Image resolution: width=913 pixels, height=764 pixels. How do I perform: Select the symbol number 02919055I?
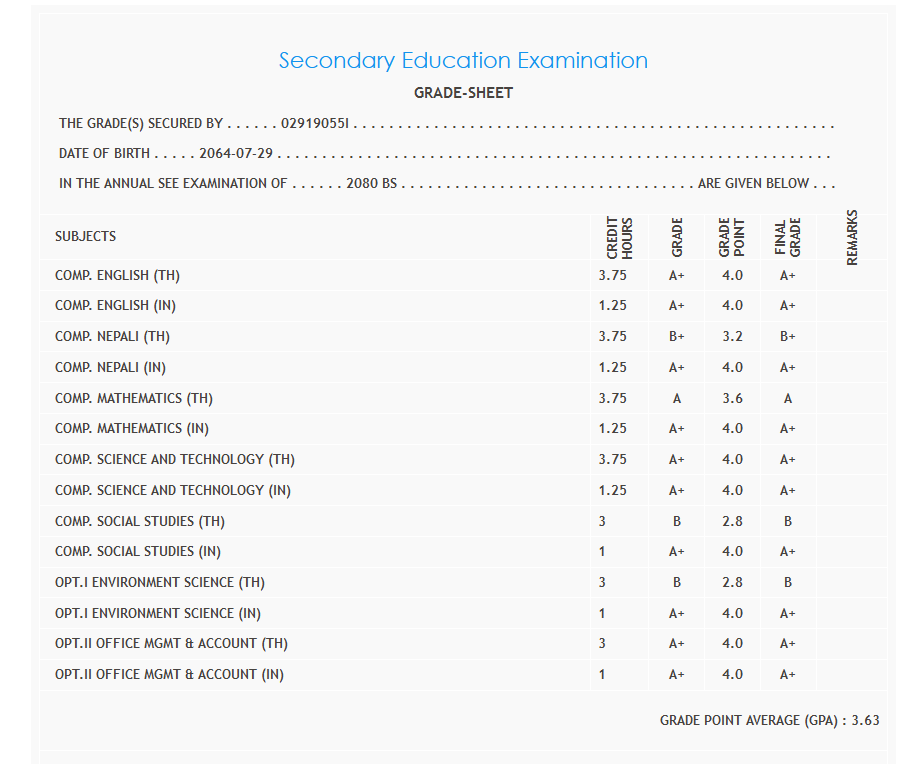[315, 124]
